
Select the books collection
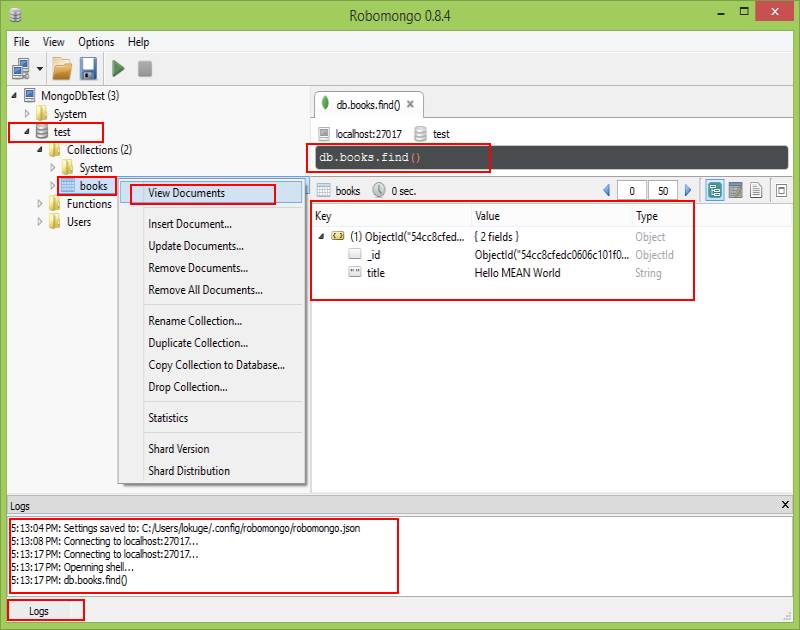pyautogui.click(x=93, y=186)
